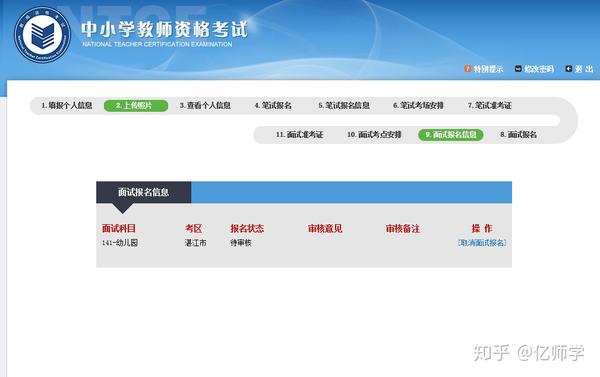Click the 报名状态 column header
The width and height of the screenshot is (600, 377).
coord(247,229)
